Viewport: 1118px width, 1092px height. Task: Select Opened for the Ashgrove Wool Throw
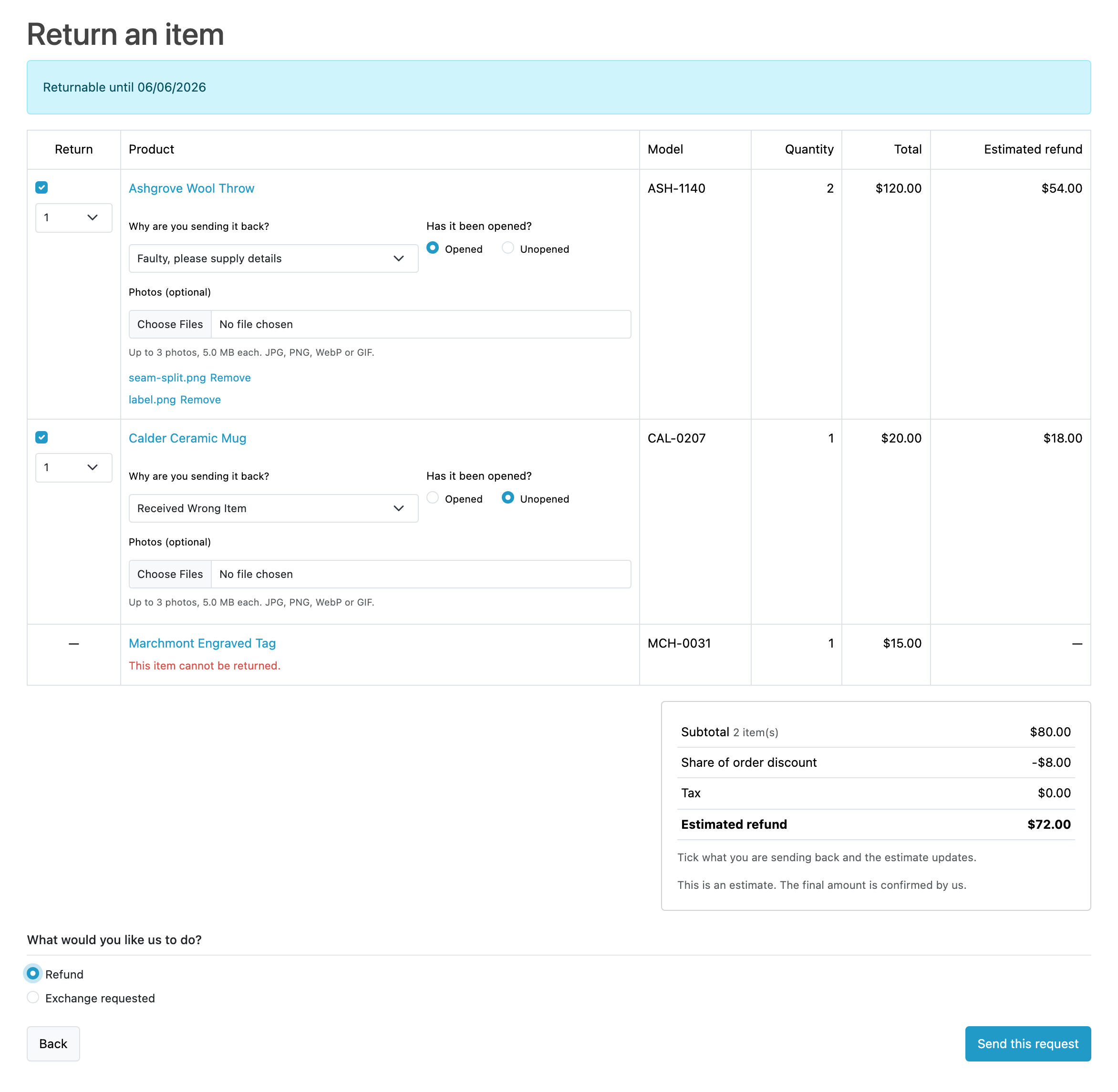(433, 248)
